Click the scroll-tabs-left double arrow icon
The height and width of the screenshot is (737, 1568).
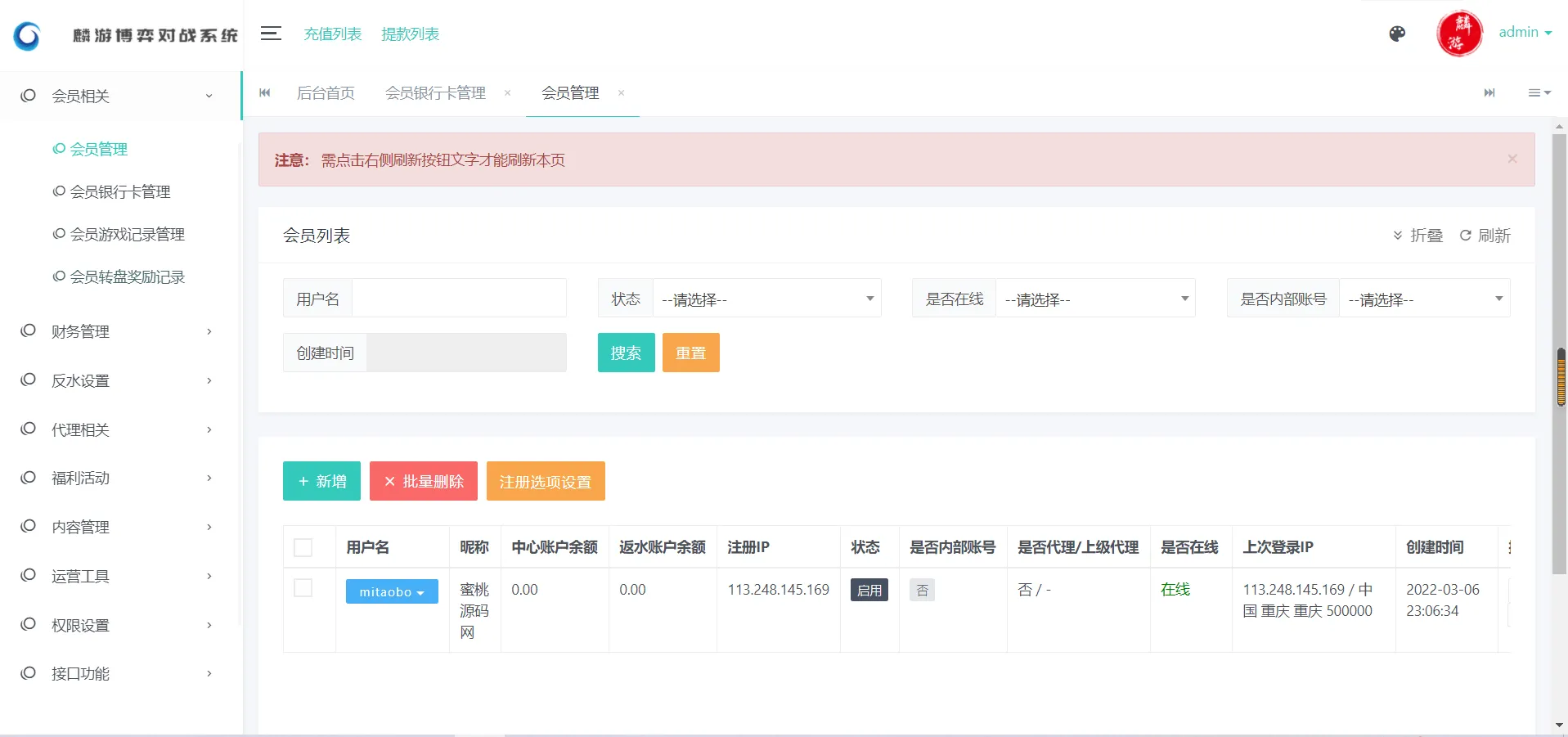263,93
